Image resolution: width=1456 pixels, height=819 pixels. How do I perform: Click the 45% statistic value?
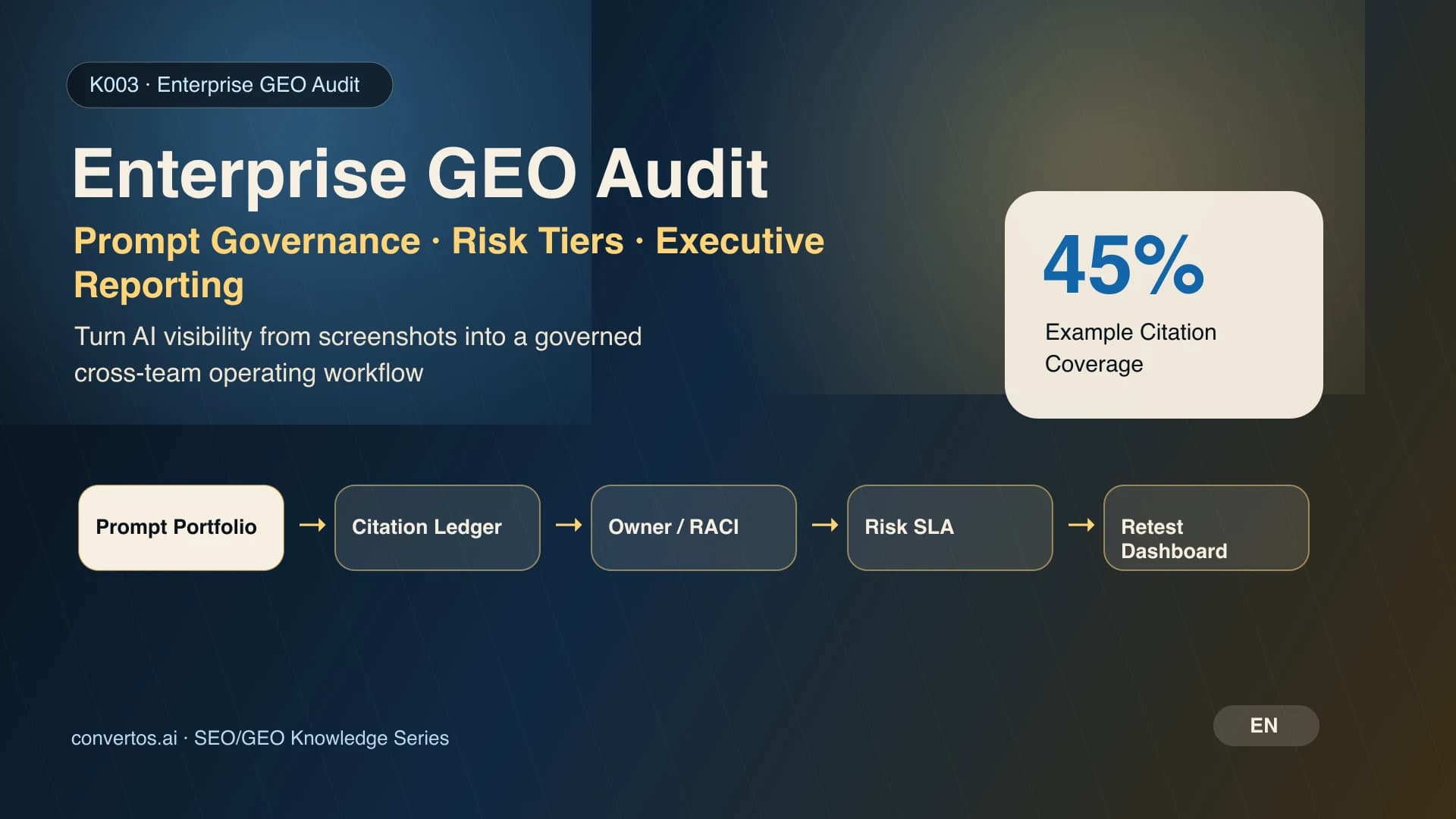[1123, 265]
